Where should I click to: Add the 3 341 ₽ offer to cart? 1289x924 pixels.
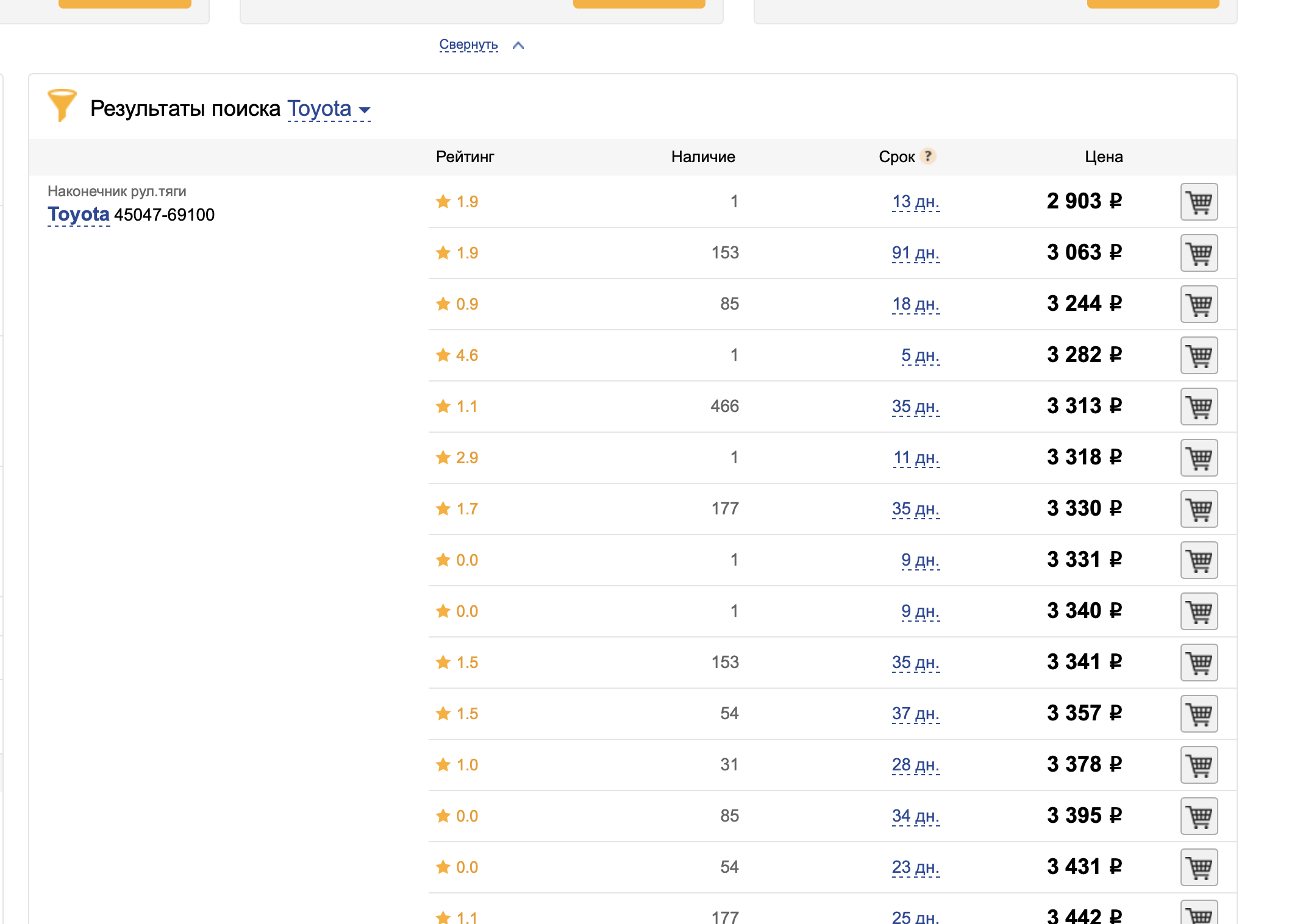coord(1199,663)
